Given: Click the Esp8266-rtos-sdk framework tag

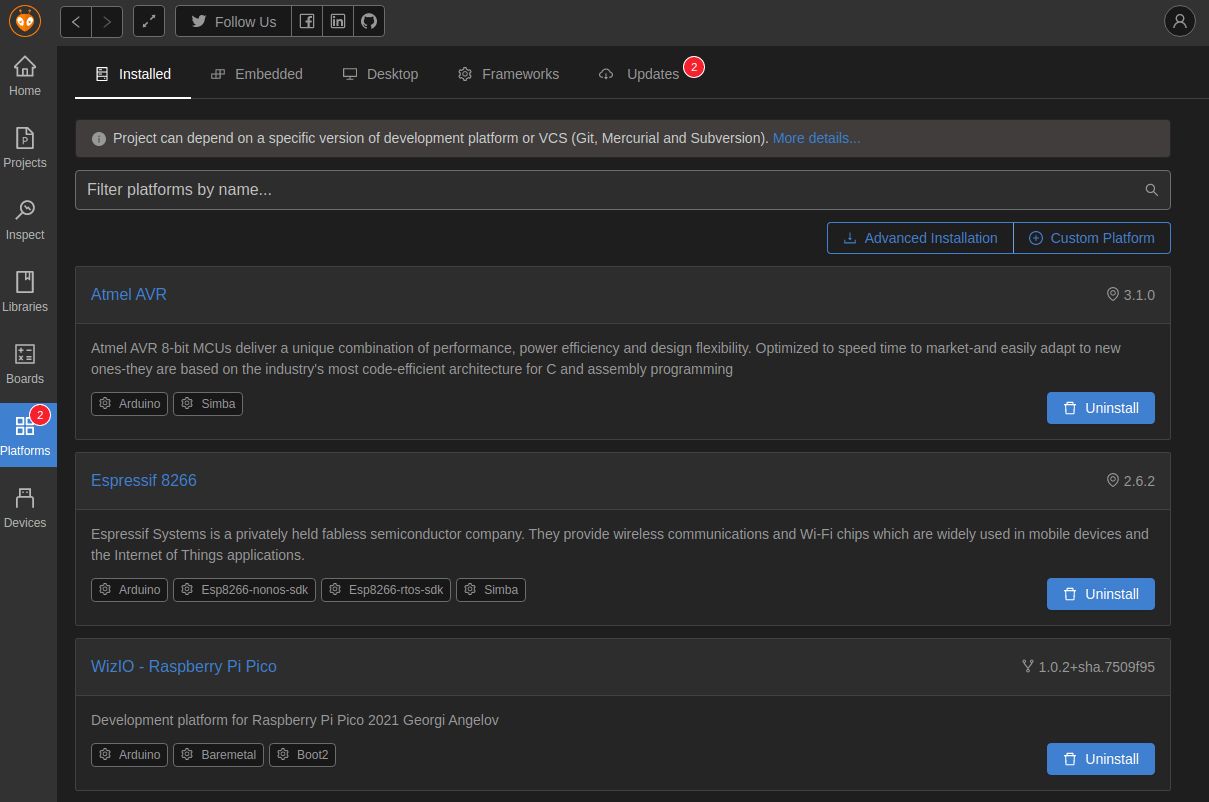Looking at the screenshot, I should point(386,590).
